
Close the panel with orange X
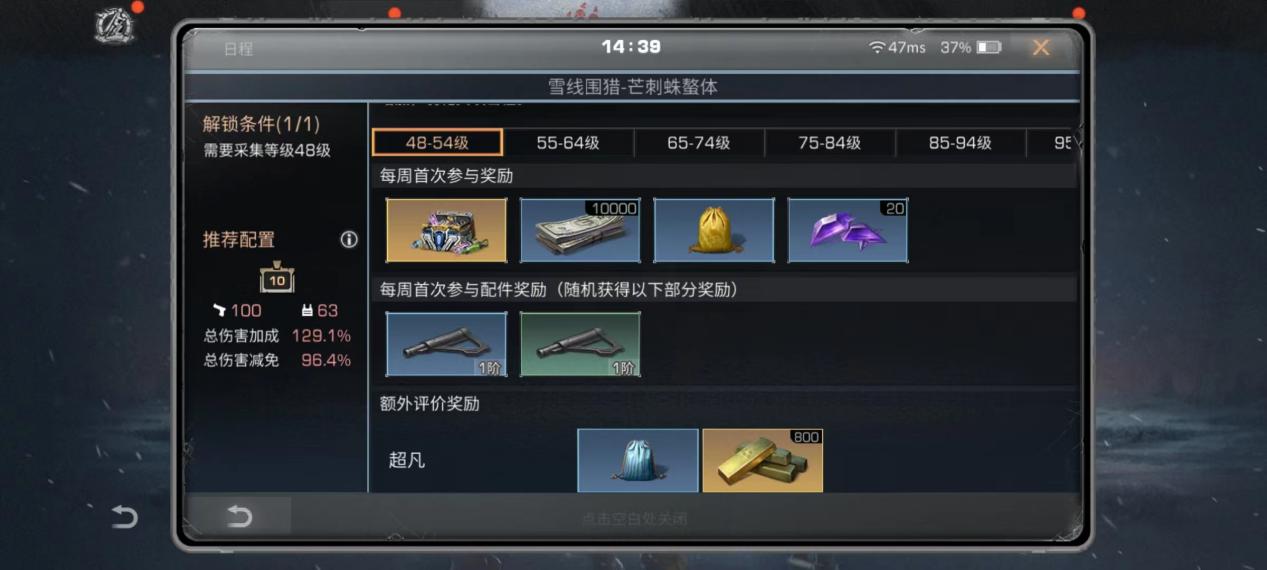coord(1041,47)
